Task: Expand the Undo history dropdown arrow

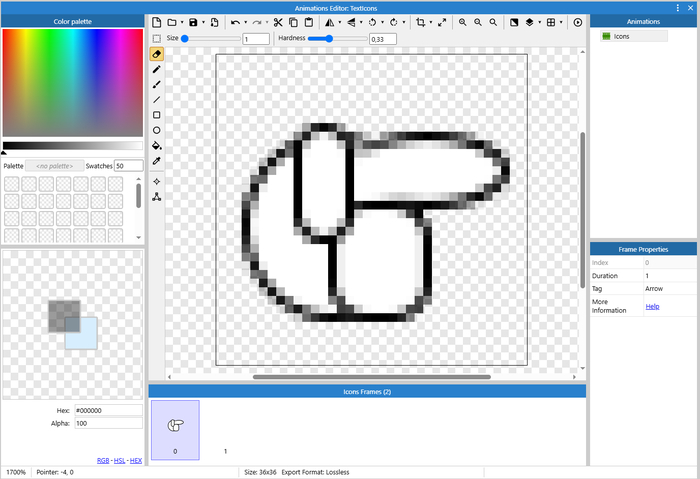Action: [246, 22]
